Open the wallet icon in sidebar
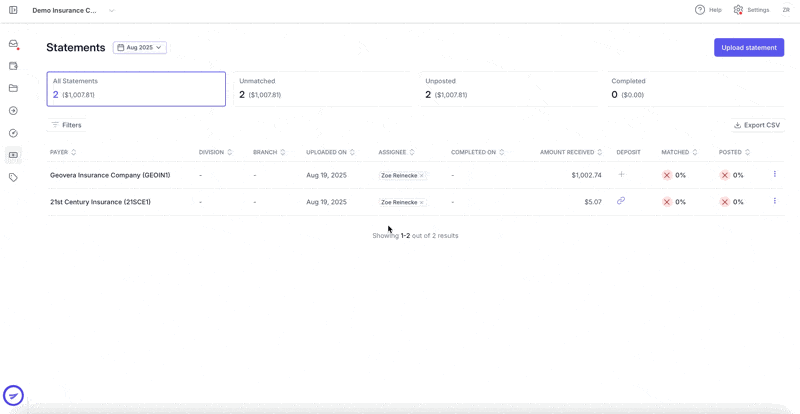800x414 pixels. click(13, 66)
